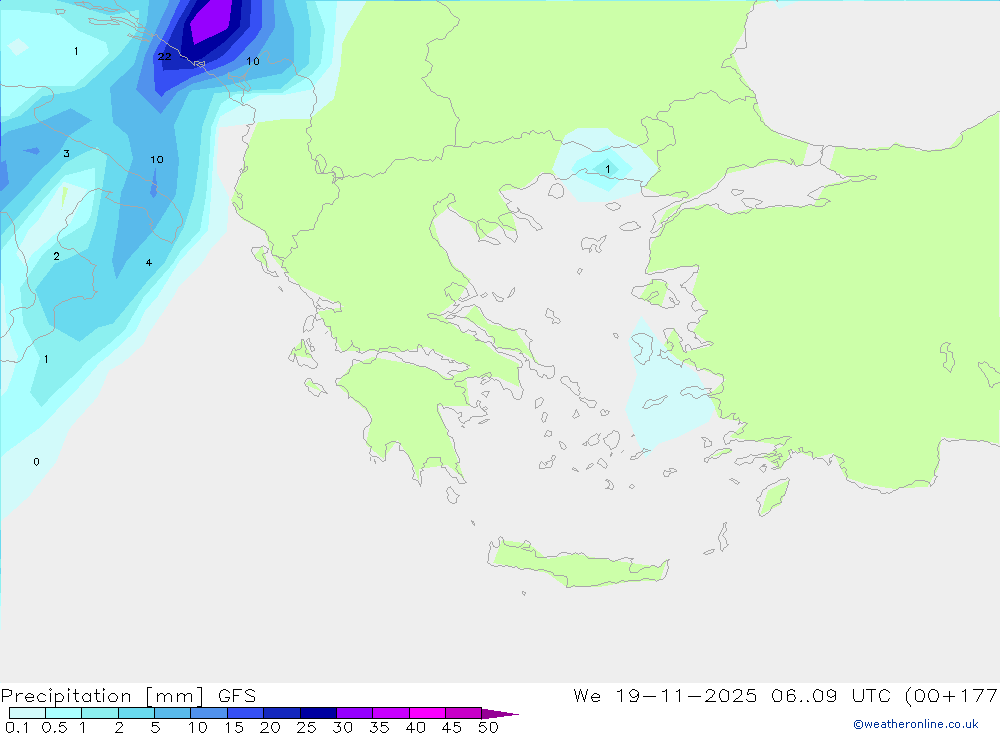The height and width of the screenshot is (733, 1000).
Task: Pick the 30–35 mm purple legend box
Action: tap(355, 713)
